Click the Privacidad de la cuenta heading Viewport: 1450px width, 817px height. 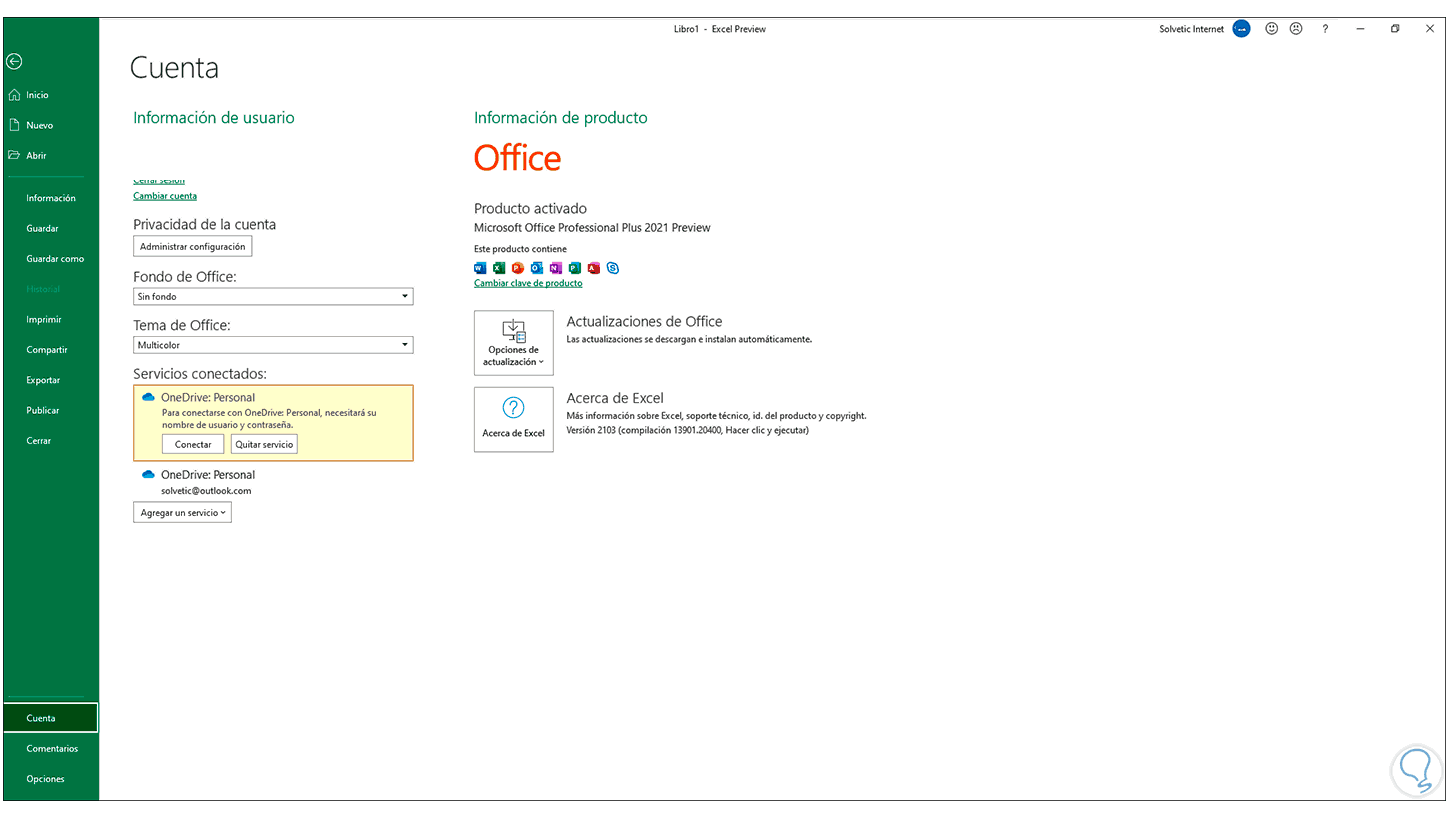tap(204, 224)
